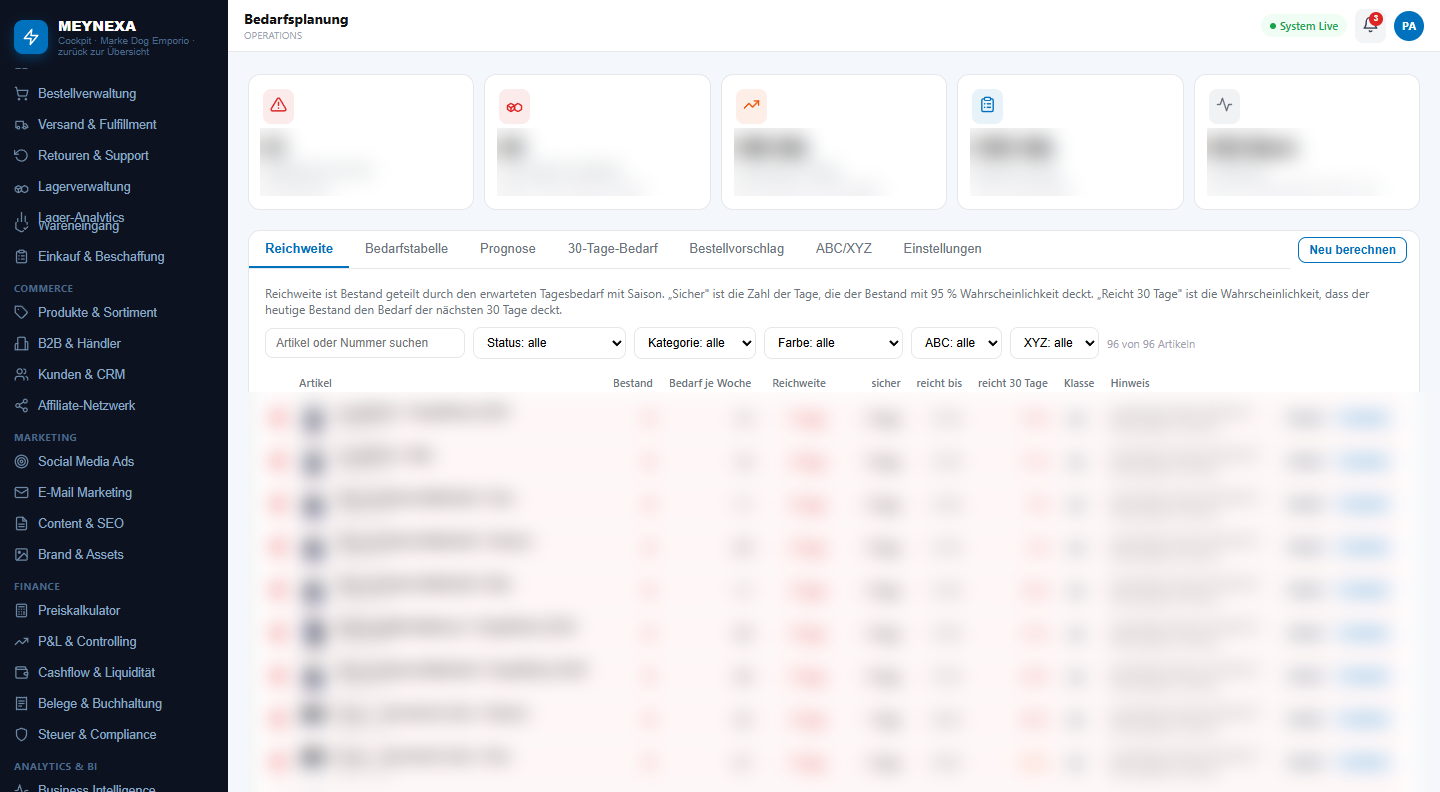Click the red warning triangle card icon
Image resolution: width=1440 pixels, height=792 pixels.
278,105
